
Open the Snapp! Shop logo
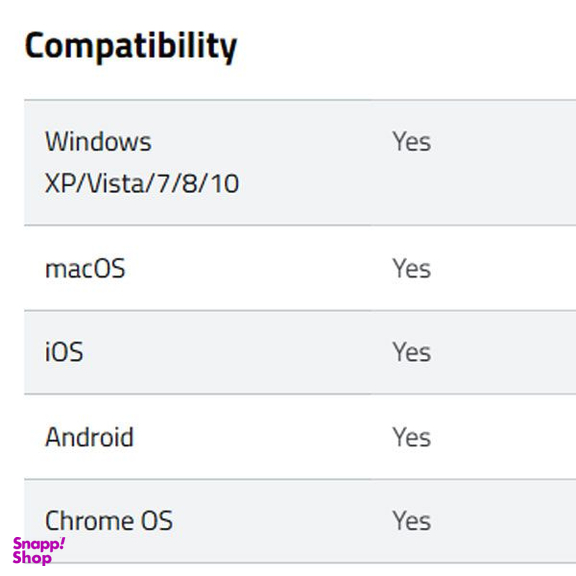[x=39, y=551]
